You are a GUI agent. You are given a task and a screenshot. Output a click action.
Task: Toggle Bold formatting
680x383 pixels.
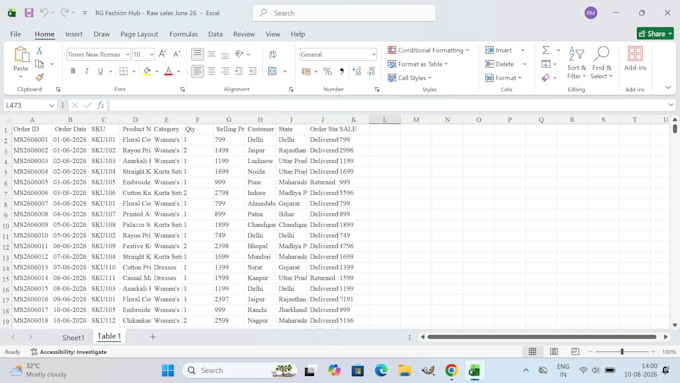(x=73, y=71)
